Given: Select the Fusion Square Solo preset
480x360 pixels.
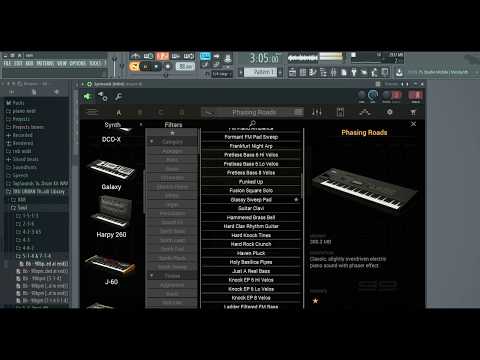Looking at the screenshot, I should [x=251, y=191].
